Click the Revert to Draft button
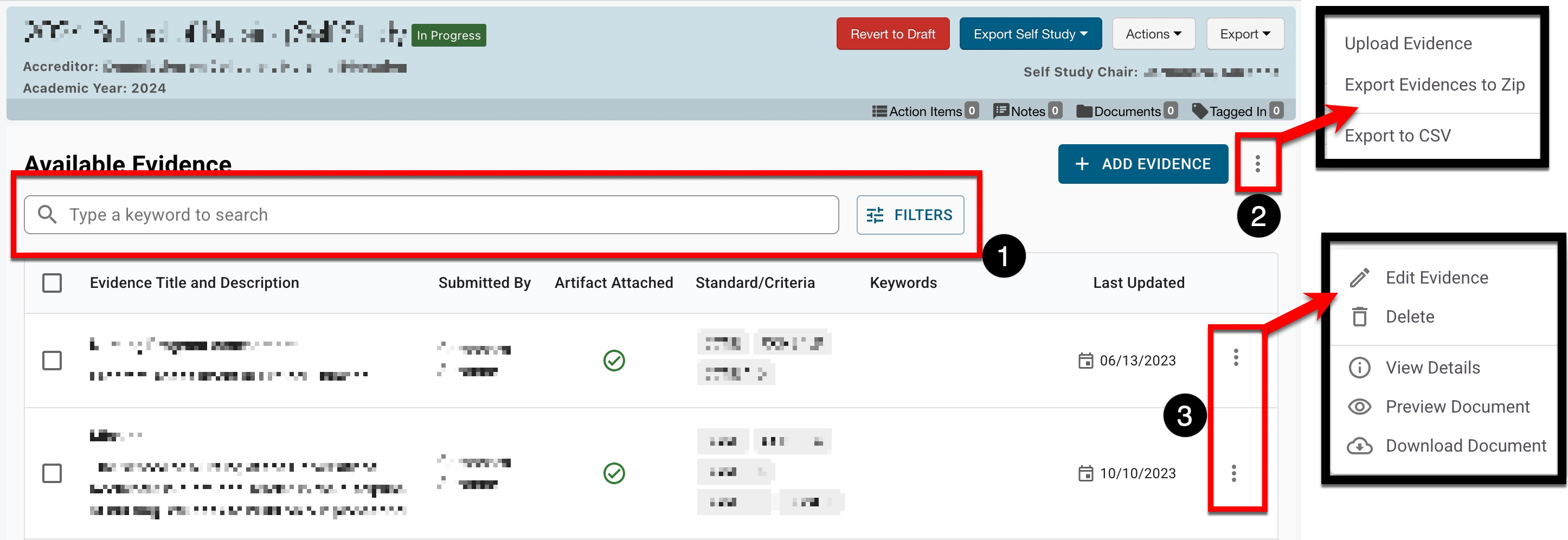Image resolution: width=1568 pixels, height=540 pixels. click(x=892, y=34)
